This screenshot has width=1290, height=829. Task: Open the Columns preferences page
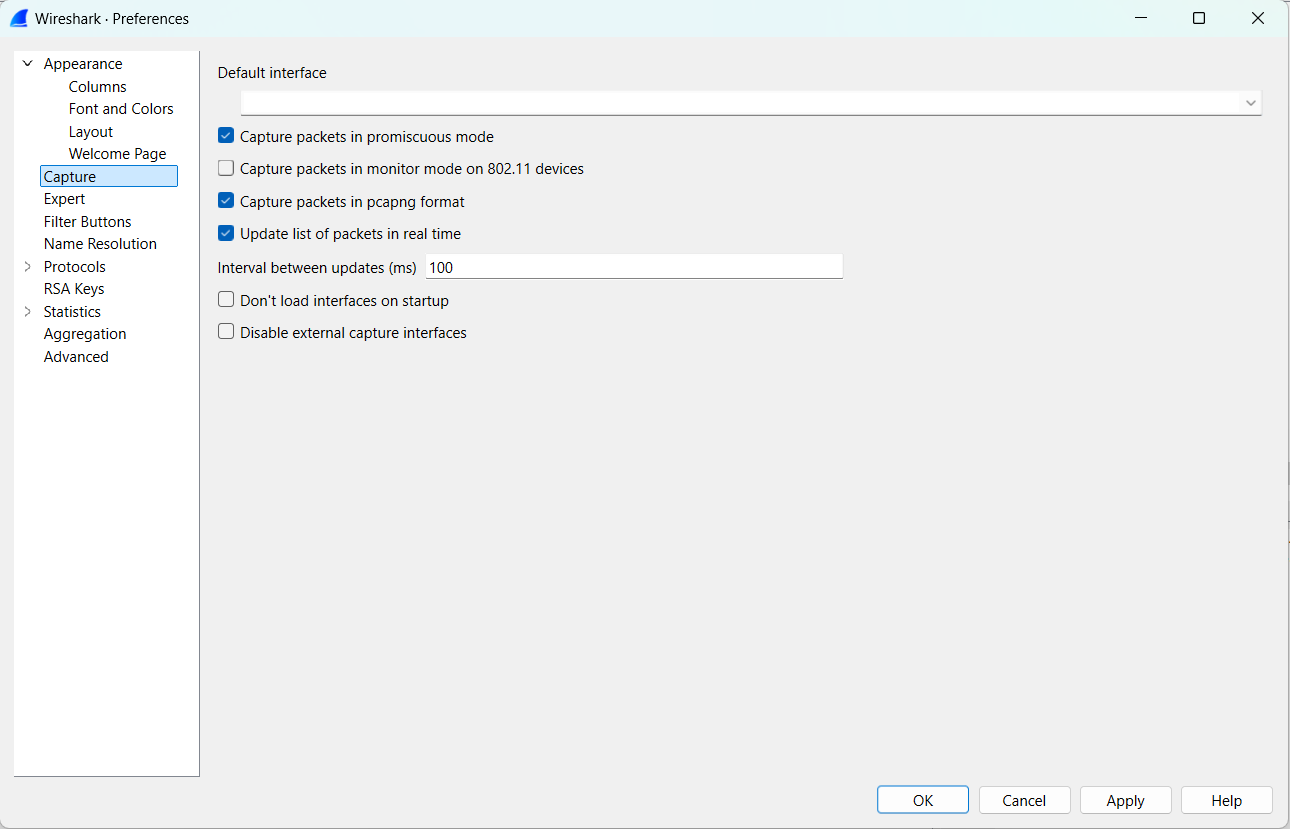click(98, 87)
